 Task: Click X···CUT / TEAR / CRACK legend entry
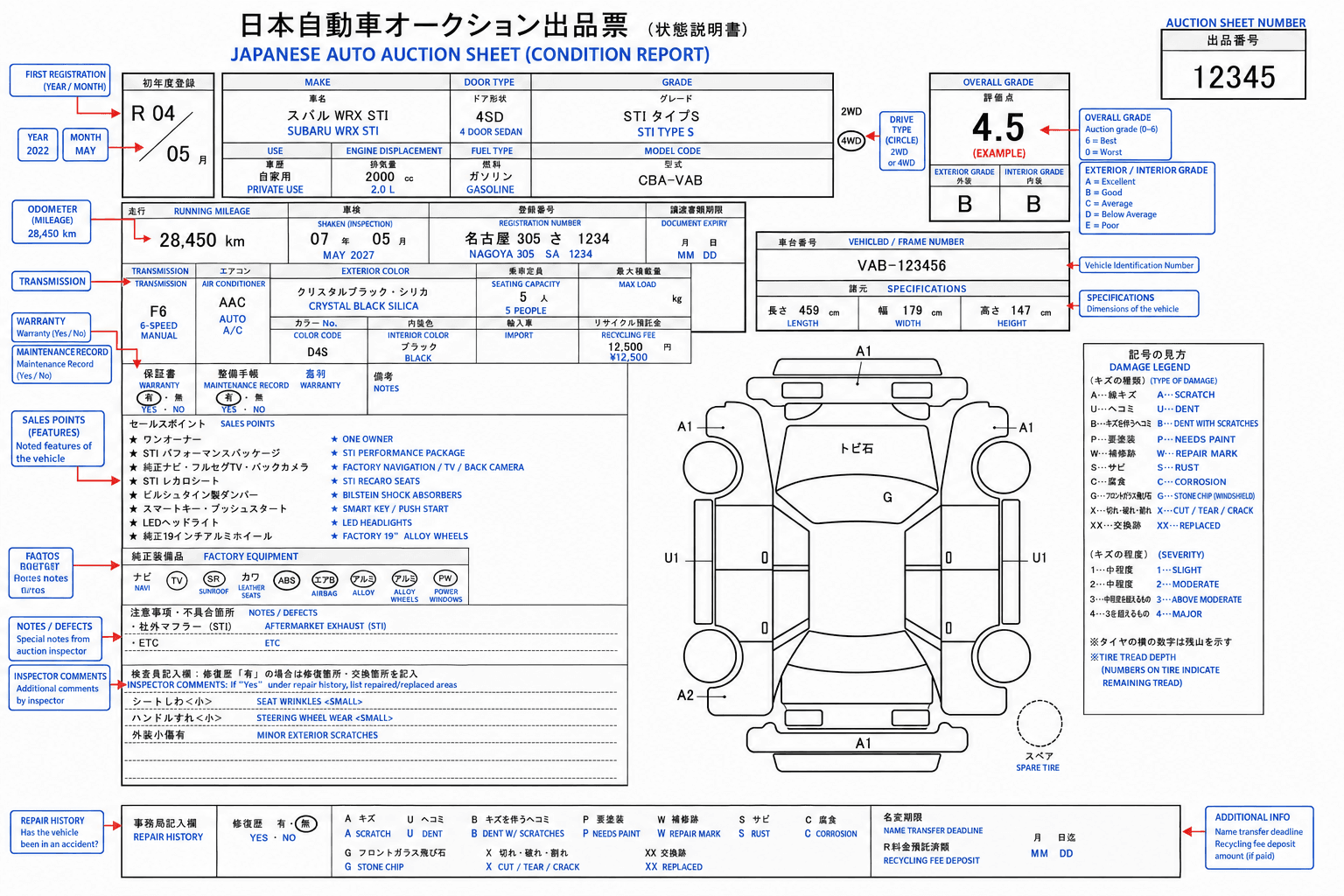(x=1205, y=511)
